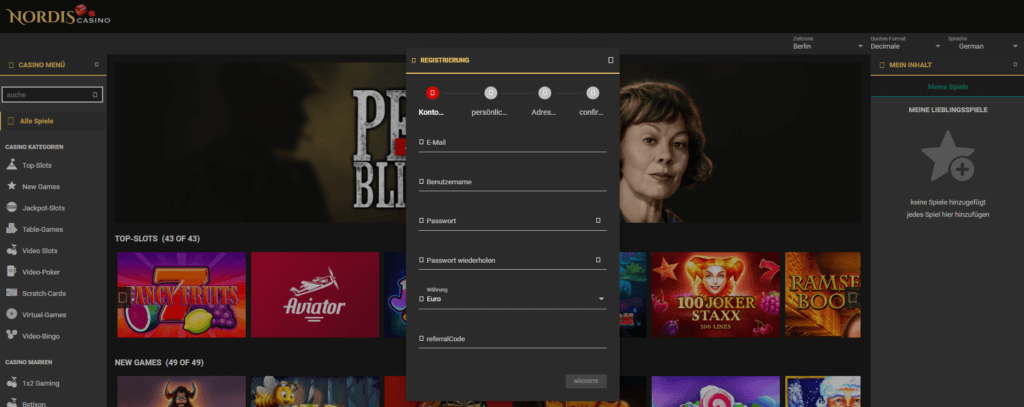Image resolution: width=1024 pixels, height=407 pixels.
Task: Switch to Meine Spiele tab
Action: [948, 87]
